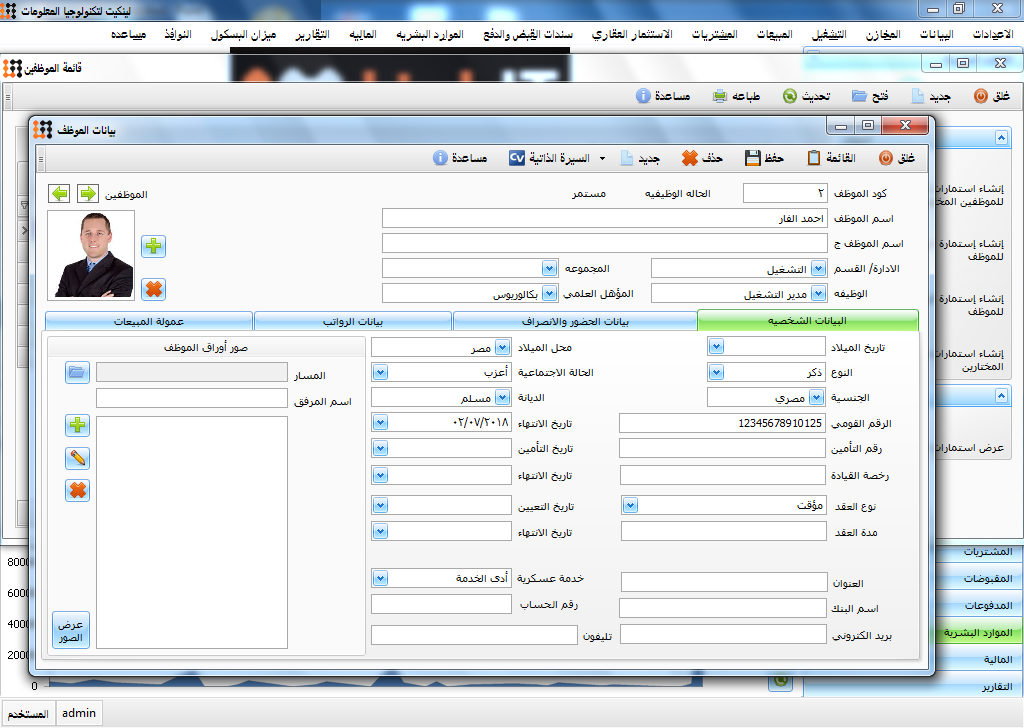Open the المؤهل العلمى qualification dropdown
Image resolution: width=1024 pixels, height=728 pixels.
[549, 294]
